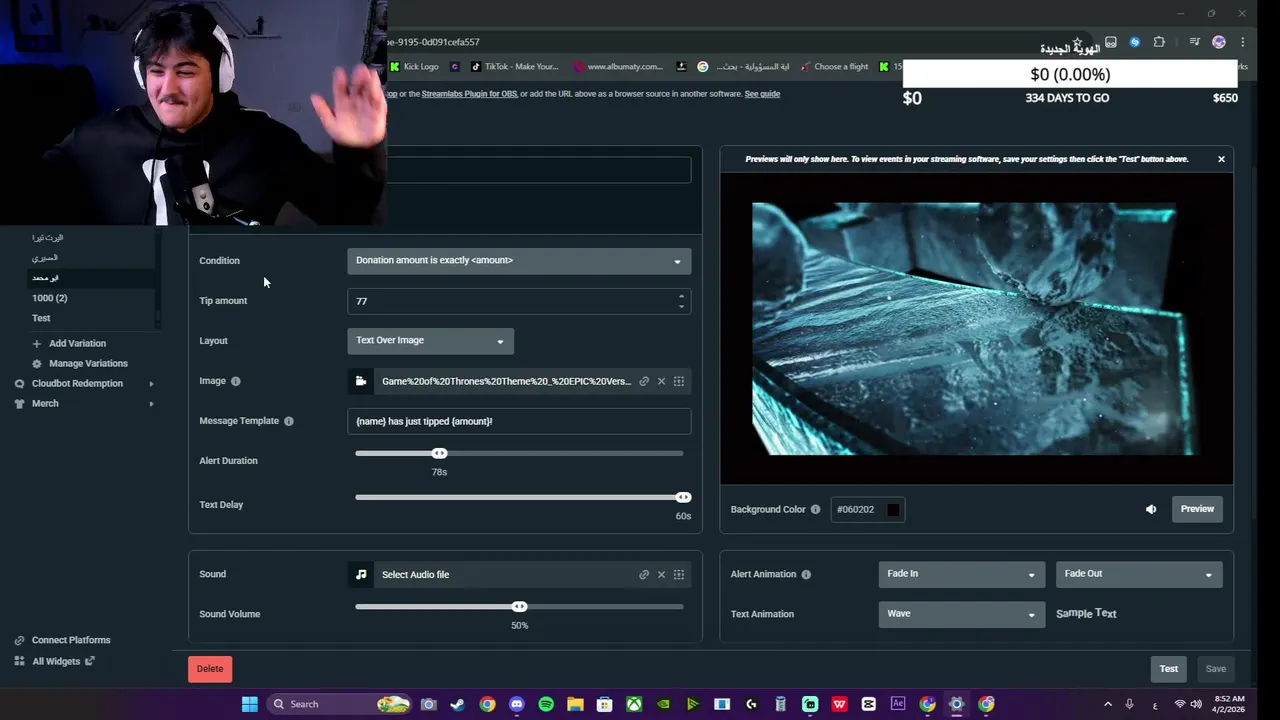Open Steam from the taskbar
The image size is (1280, 720).
point(458,704)
